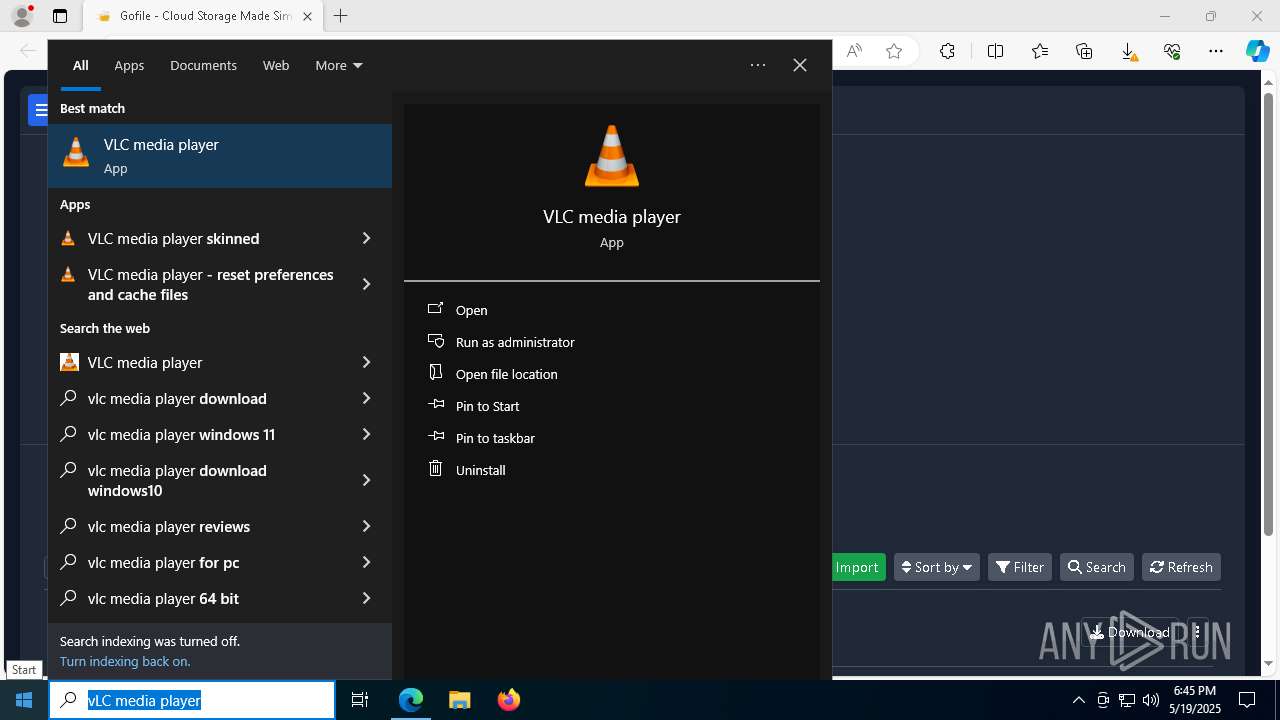The image size is (1280, 720).
Task: Open Sort by dropdown on Gofile page
Action: tap(937, 567)
